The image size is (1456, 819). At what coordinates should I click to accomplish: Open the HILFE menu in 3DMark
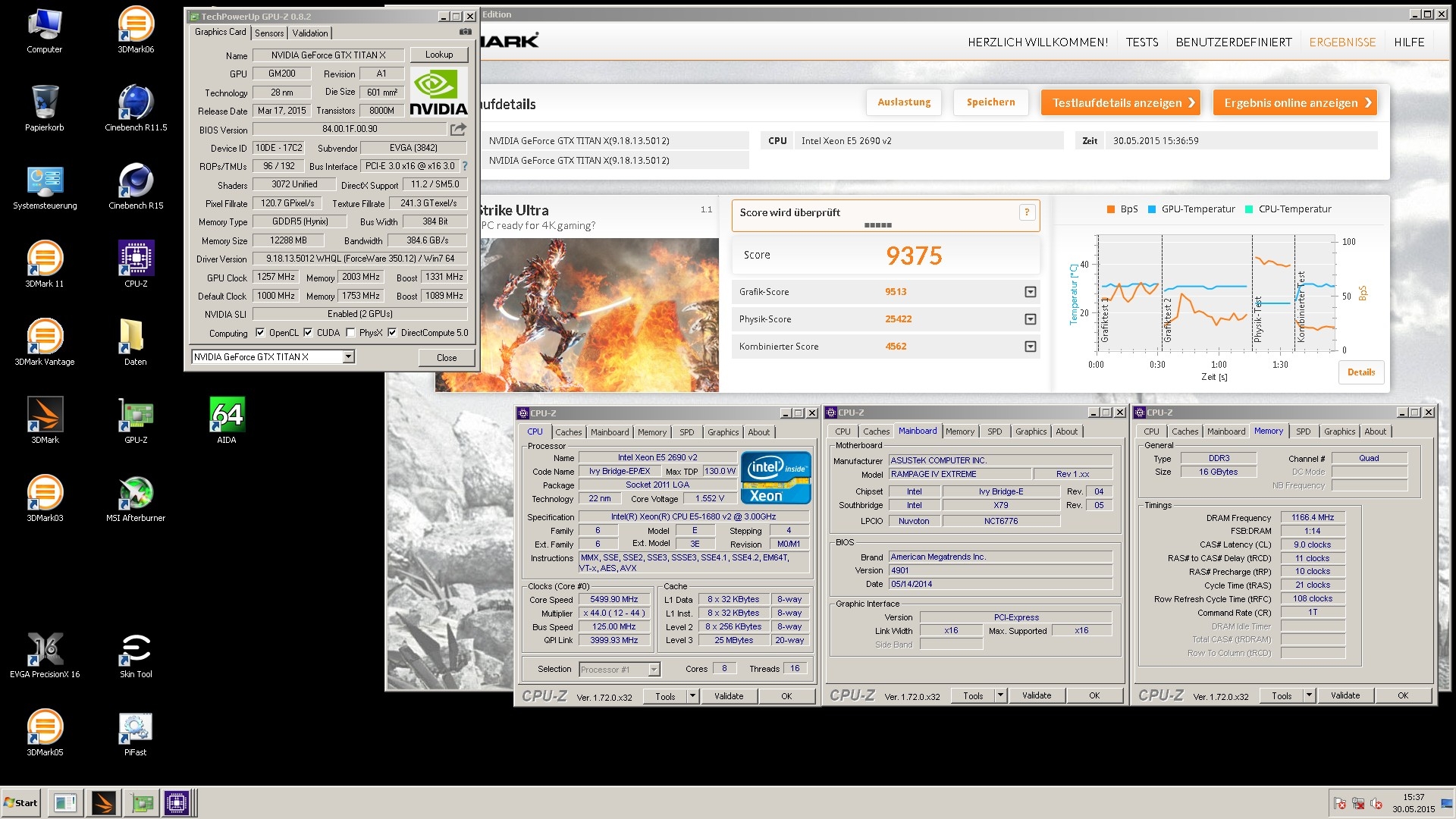1409,42
